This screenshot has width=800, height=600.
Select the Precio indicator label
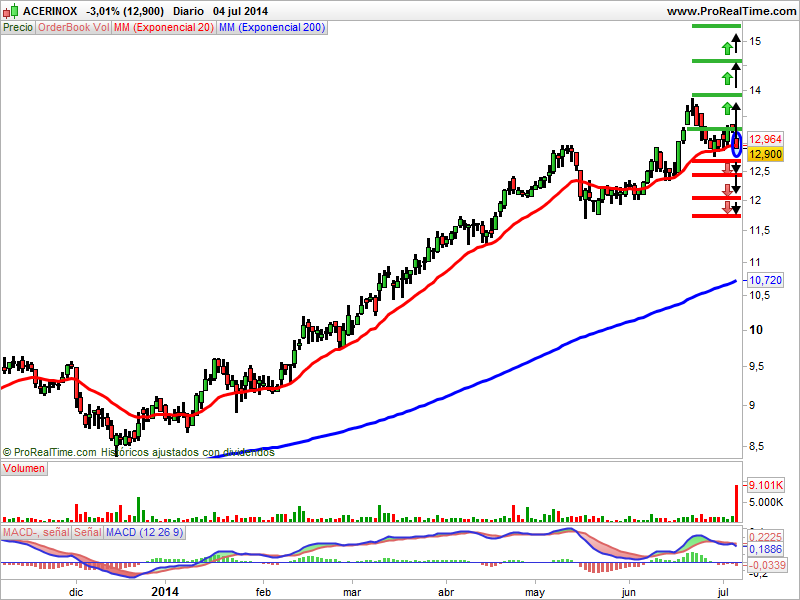pyautogui.click(x=18, y=28)
